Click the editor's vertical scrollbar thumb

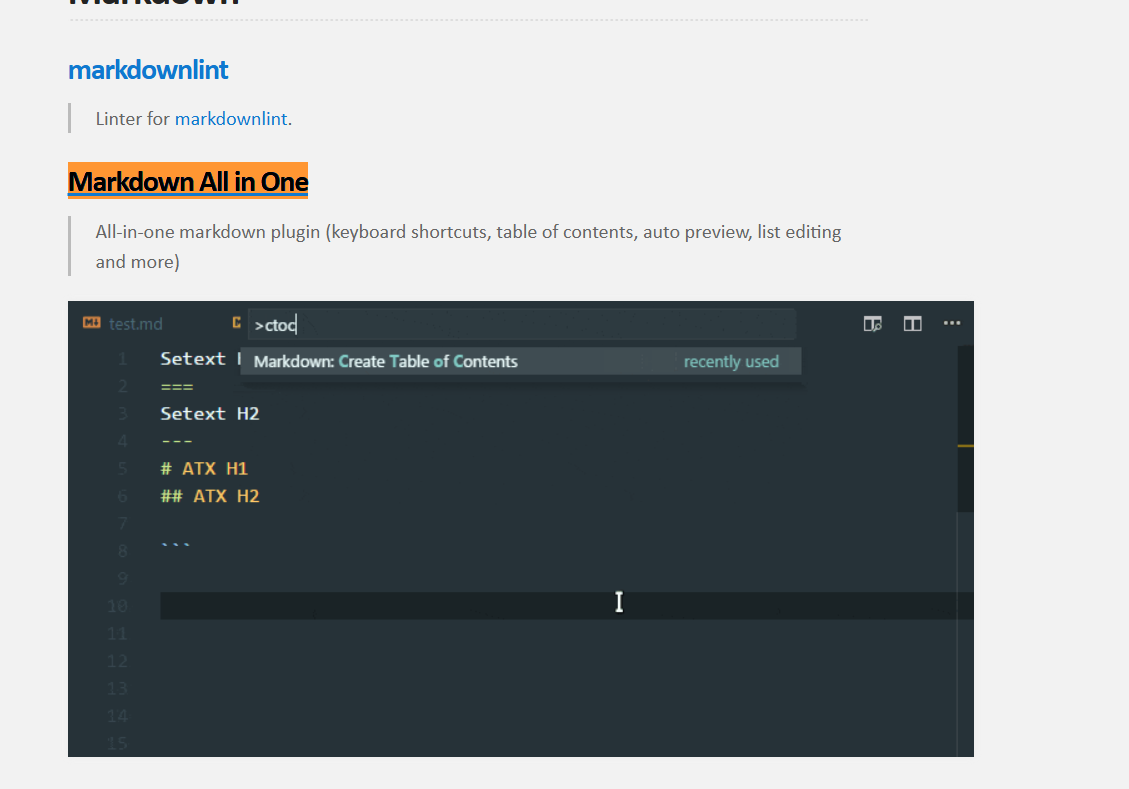pos(965,429)
